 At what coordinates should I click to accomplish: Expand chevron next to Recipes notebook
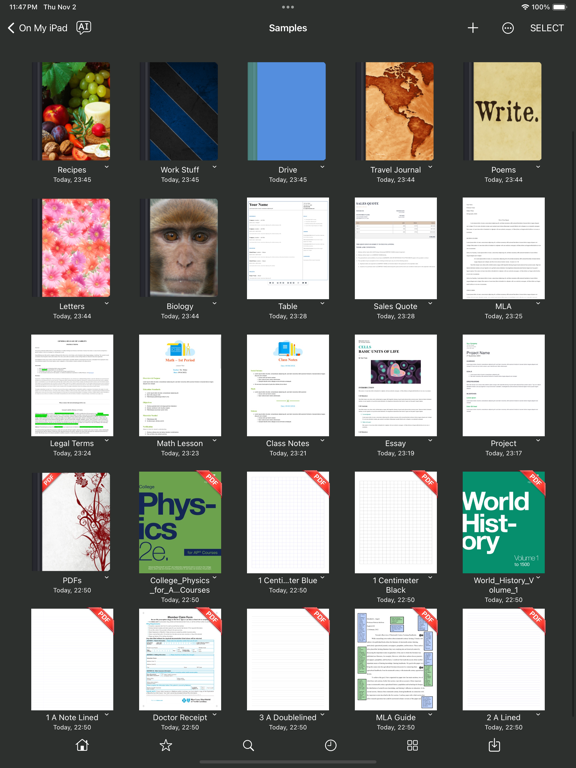click(107, 167)
